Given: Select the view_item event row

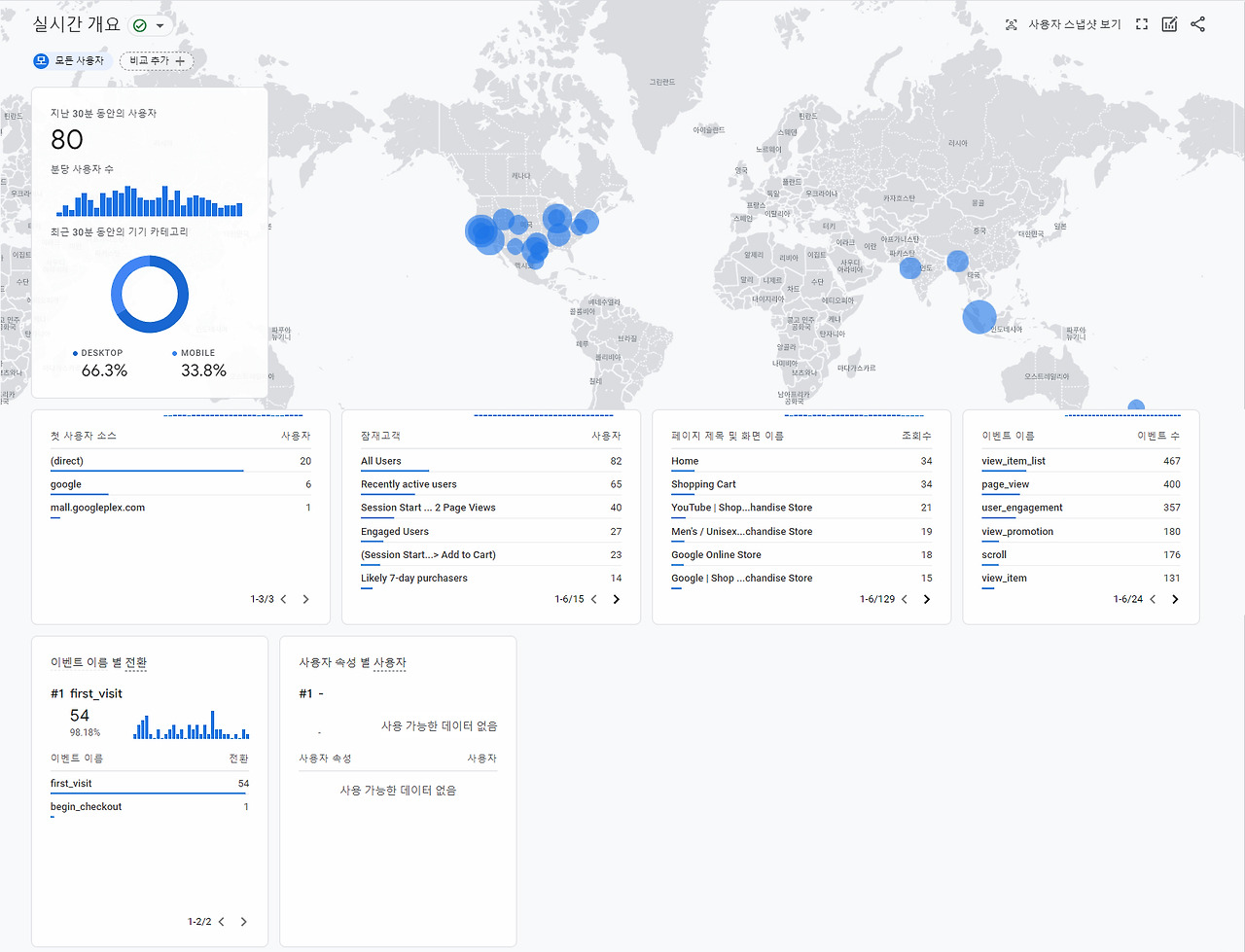Looking at the screenshot, I should tap(1081, 579).
